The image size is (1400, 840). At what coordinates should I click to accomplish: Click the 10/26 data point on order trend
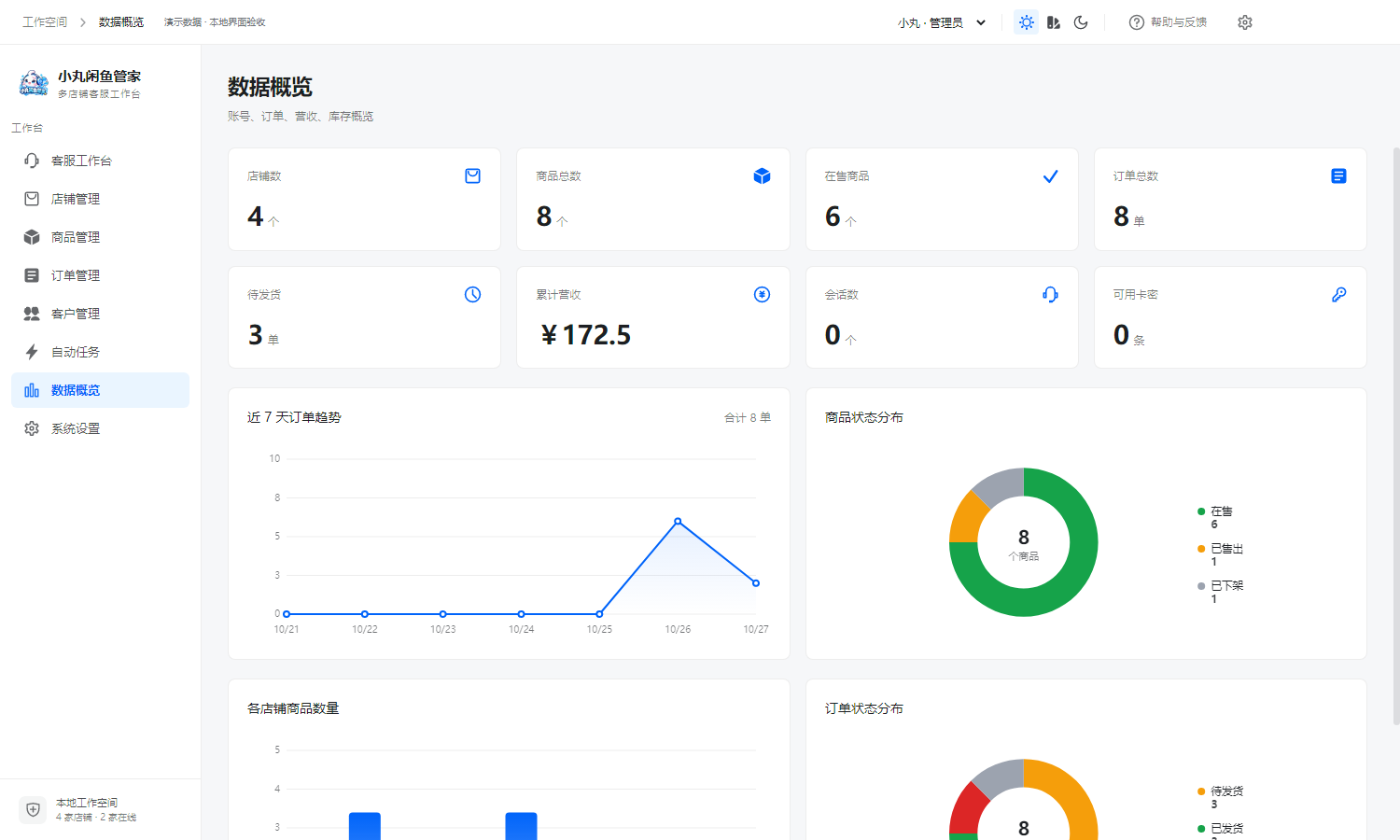tap(678, 521)
